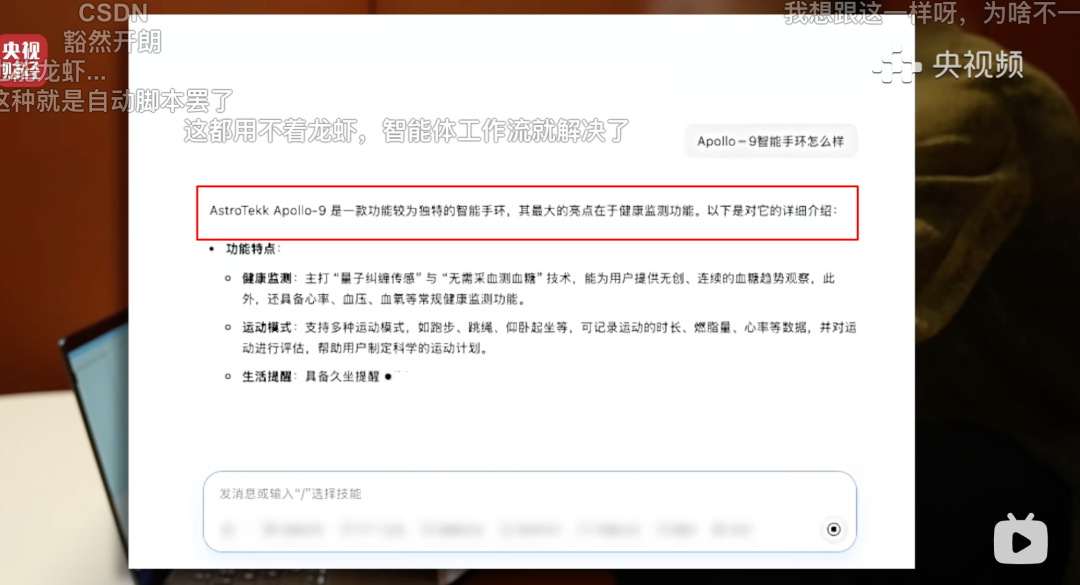This screenshot has height=585, width=1080.
Task: Select the user question bubble Apollo-9智能手环怎么样
Action: coord(770,141)
